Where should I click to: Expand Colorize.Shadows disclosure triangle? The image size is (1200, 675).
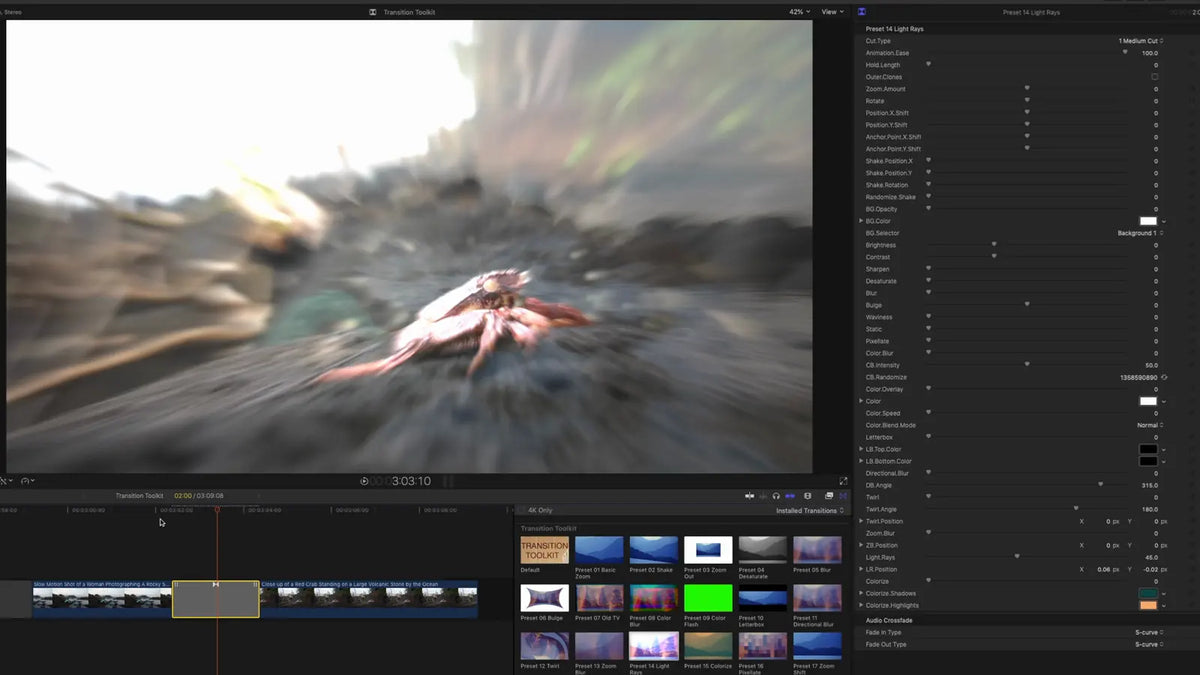click(x=861, y=593)
